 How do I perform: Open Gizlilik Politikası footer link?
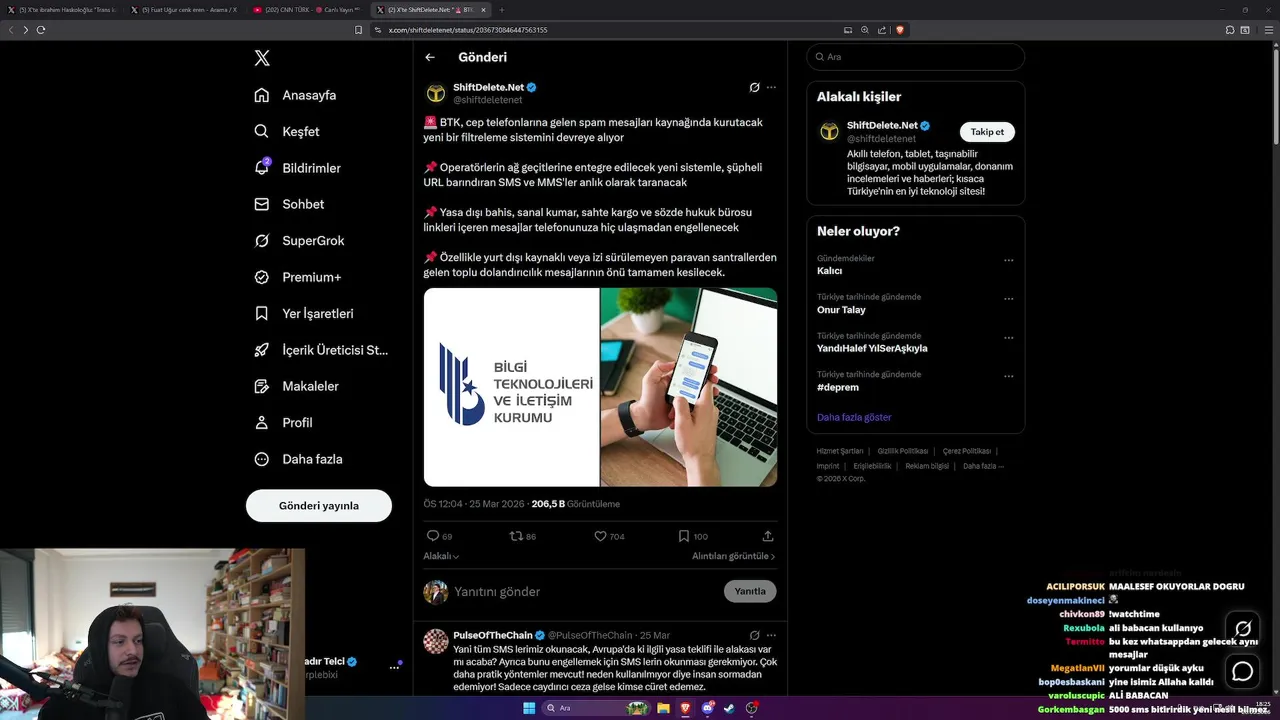pyautogui.click(x=903, y=451)
